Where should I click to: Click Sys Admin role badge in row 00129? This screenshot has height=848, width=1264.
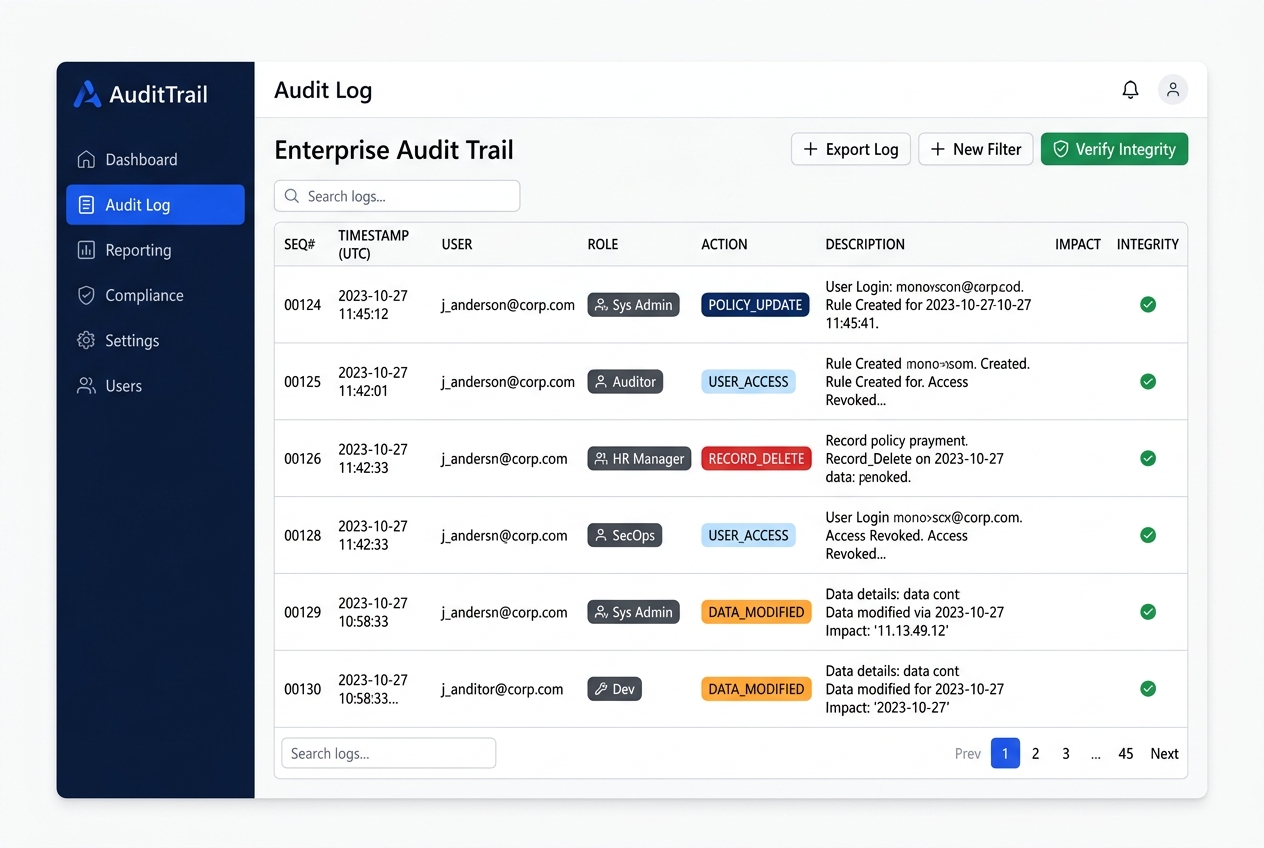pos(633,612)
